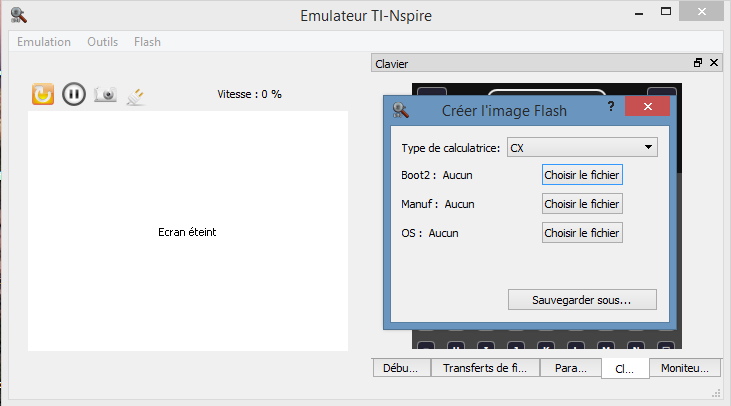Click the OS : Aucun label

pos(430,233)
